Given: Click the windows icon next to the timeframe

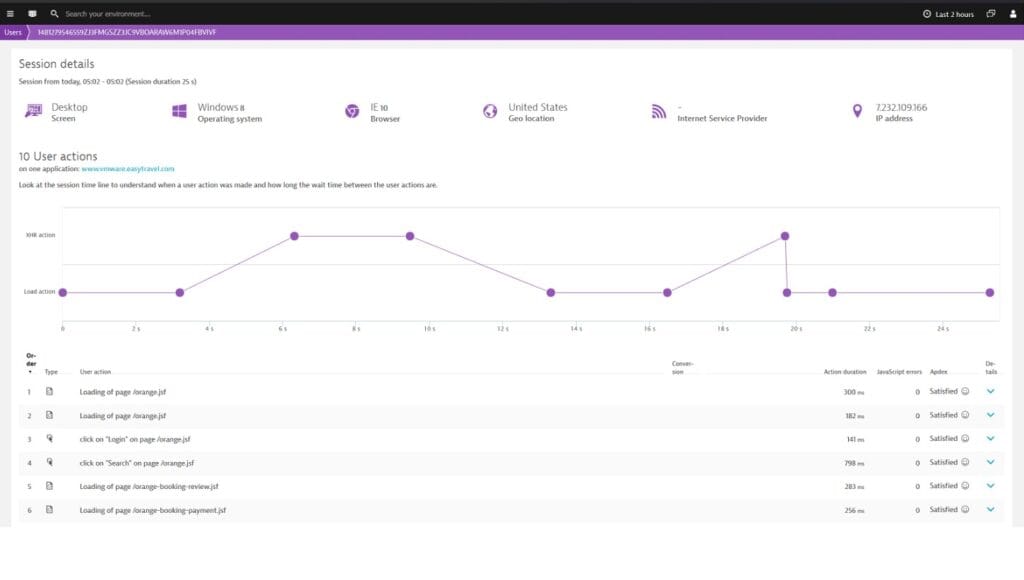Looking at the screenshot, I should 990,14.
